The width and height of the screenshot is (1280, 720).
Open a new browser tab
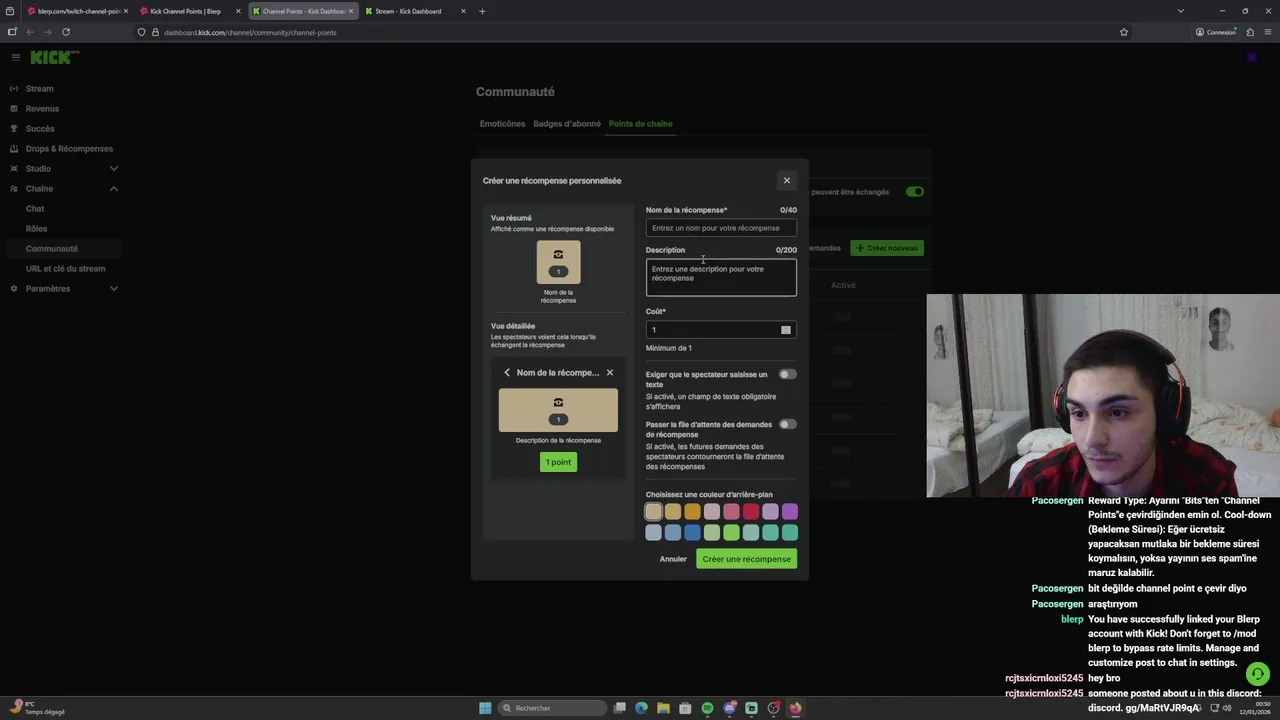pyautogui.click(x=482, y=11)
